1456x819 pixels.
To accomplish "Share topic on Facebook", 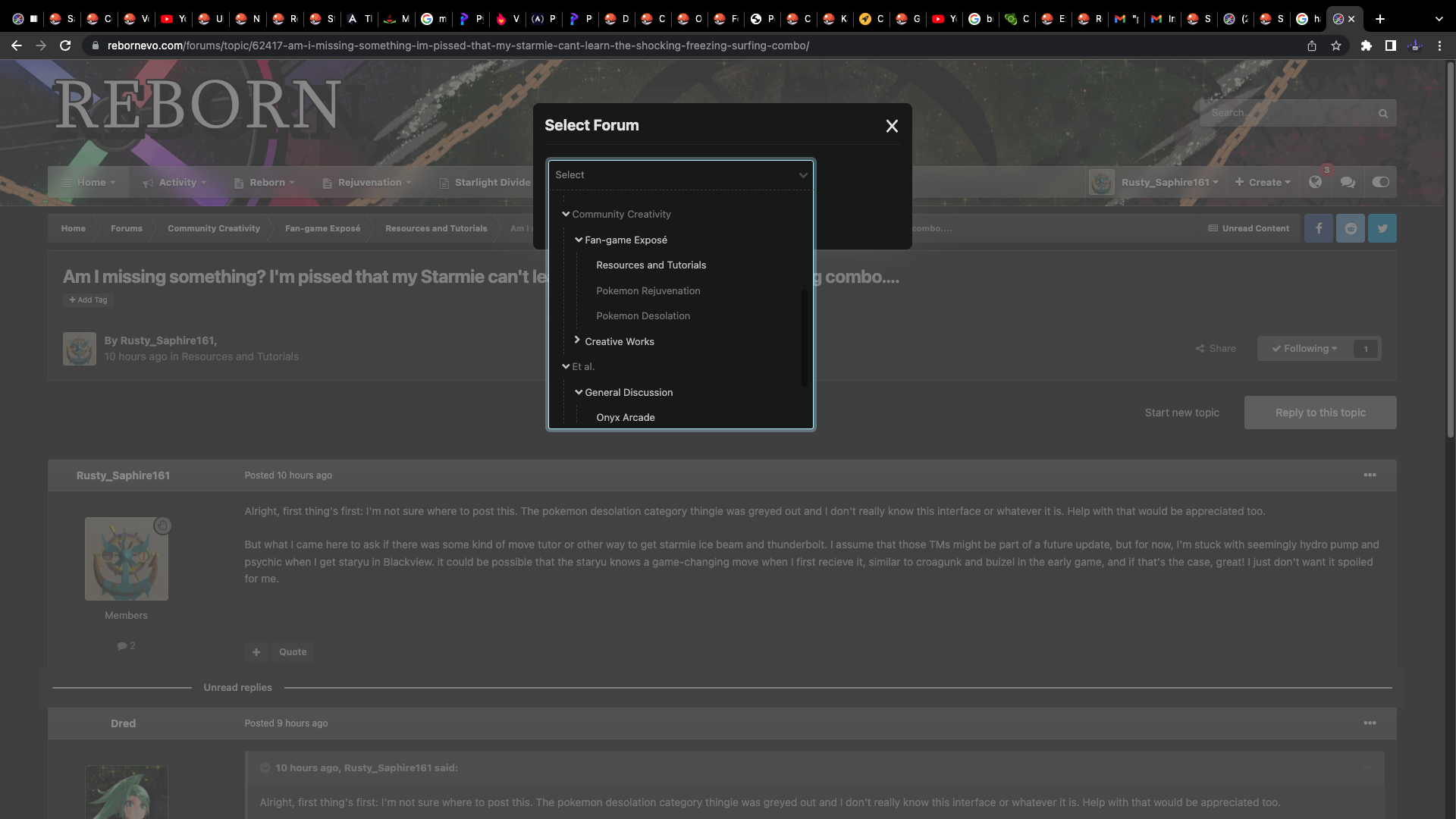I will pyautogui.click(x=1319, y=228).
